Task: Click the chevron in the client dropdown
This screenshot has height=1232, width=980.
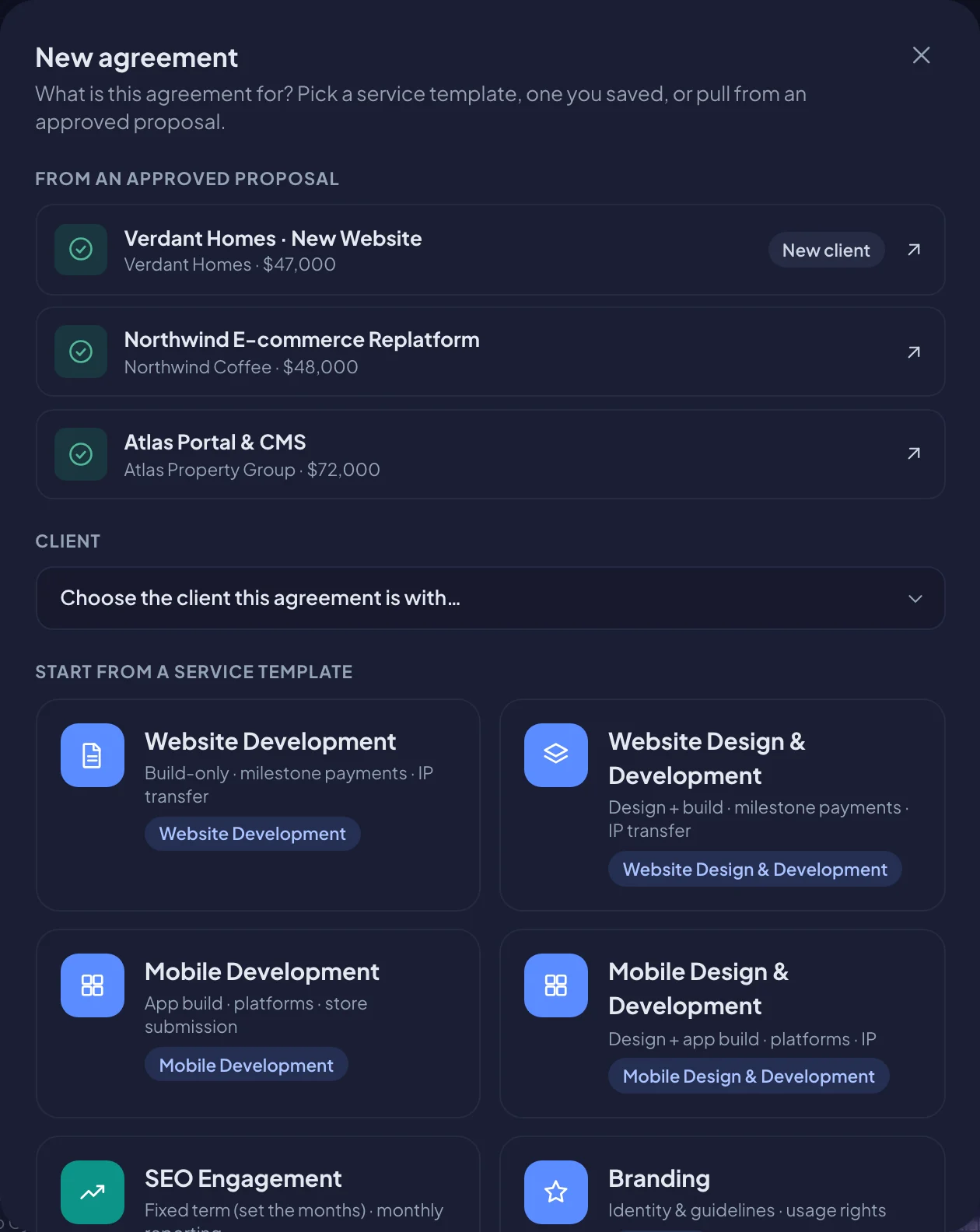Action: tap(915, 598)
